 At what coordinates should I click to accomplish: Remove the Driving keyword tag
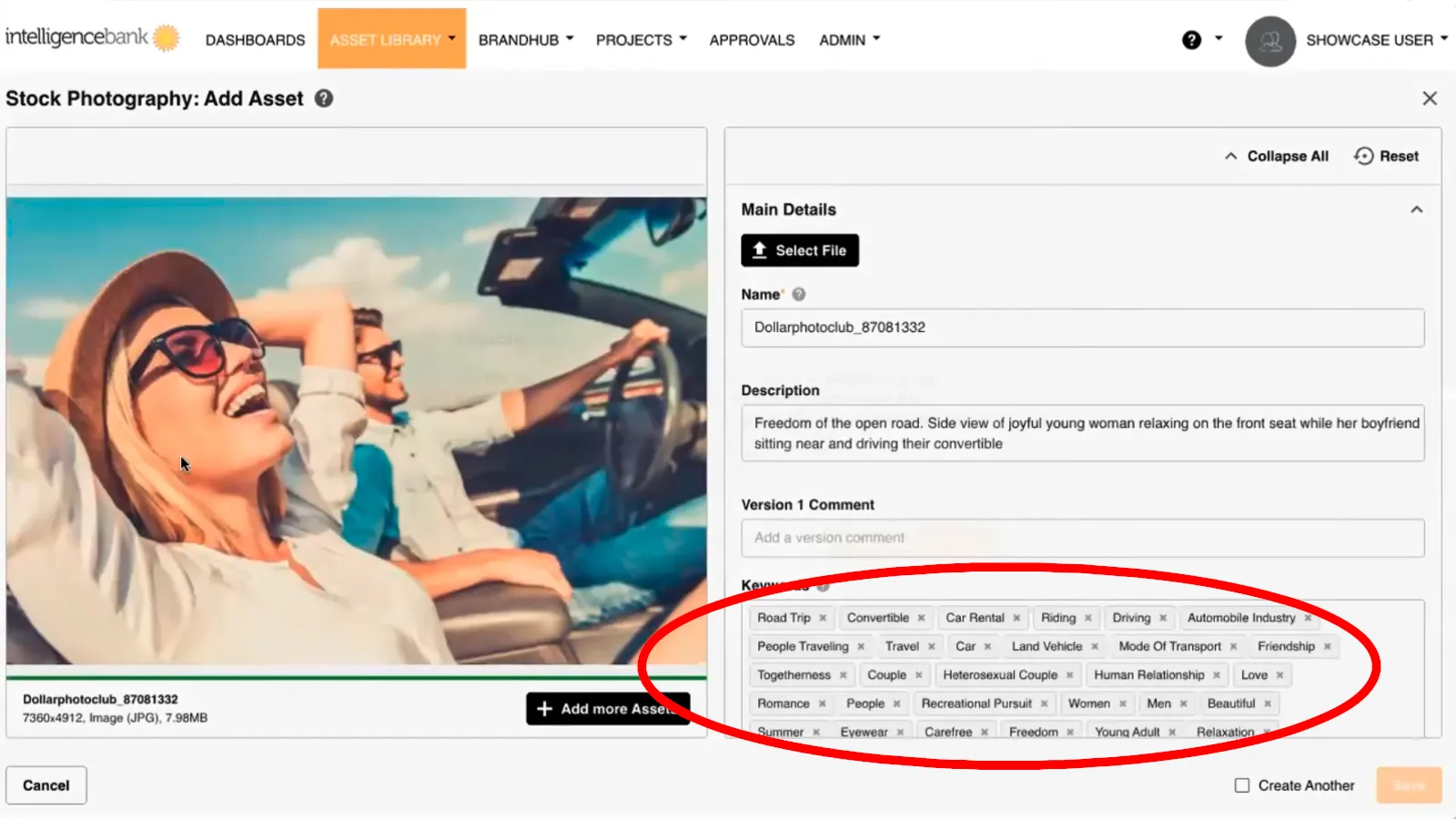click(x=1162, y=618)
